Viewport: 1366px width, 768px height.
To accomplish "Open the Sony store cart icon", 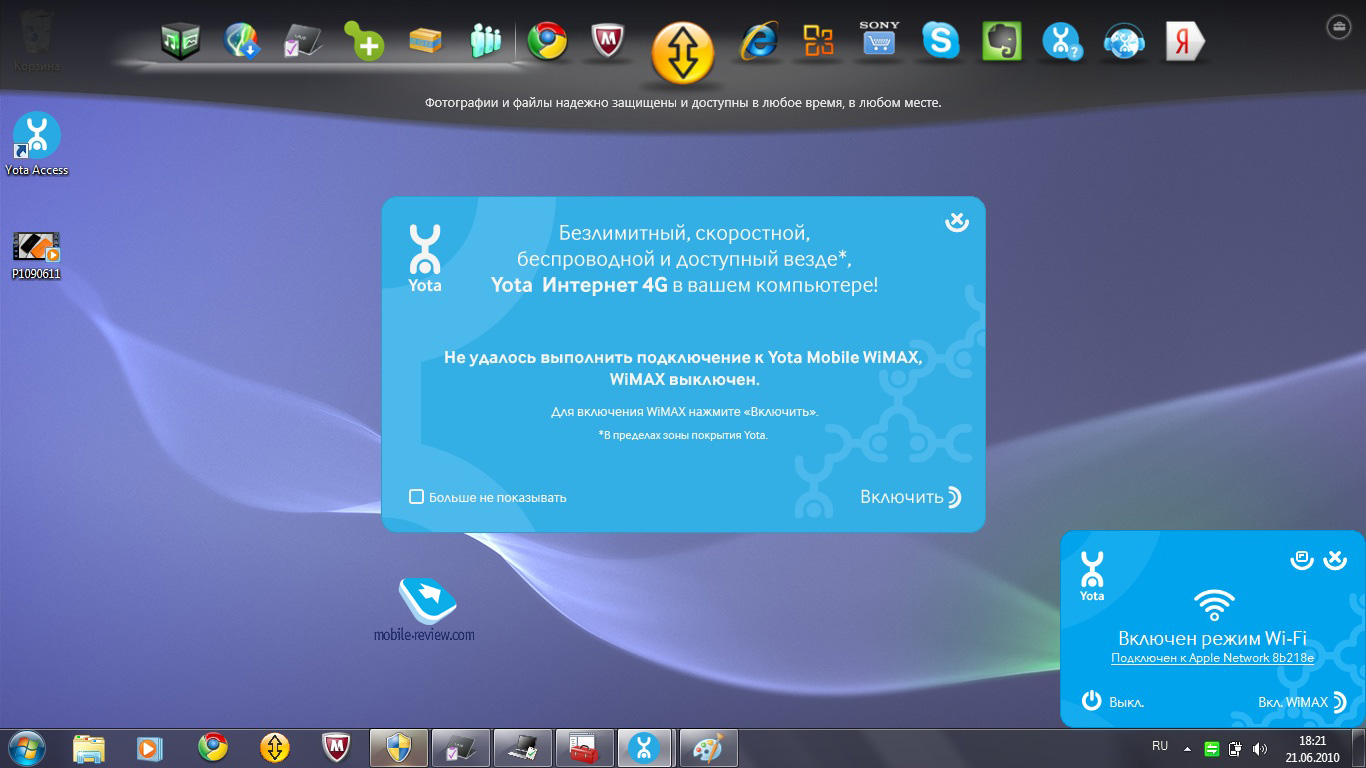I will coord(879,40).
